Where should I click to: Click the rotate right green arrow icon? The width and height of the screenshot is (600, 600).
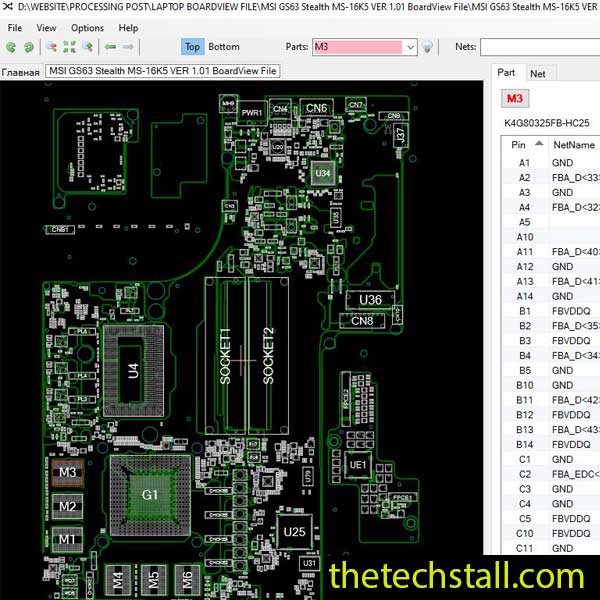coord(27,47)
